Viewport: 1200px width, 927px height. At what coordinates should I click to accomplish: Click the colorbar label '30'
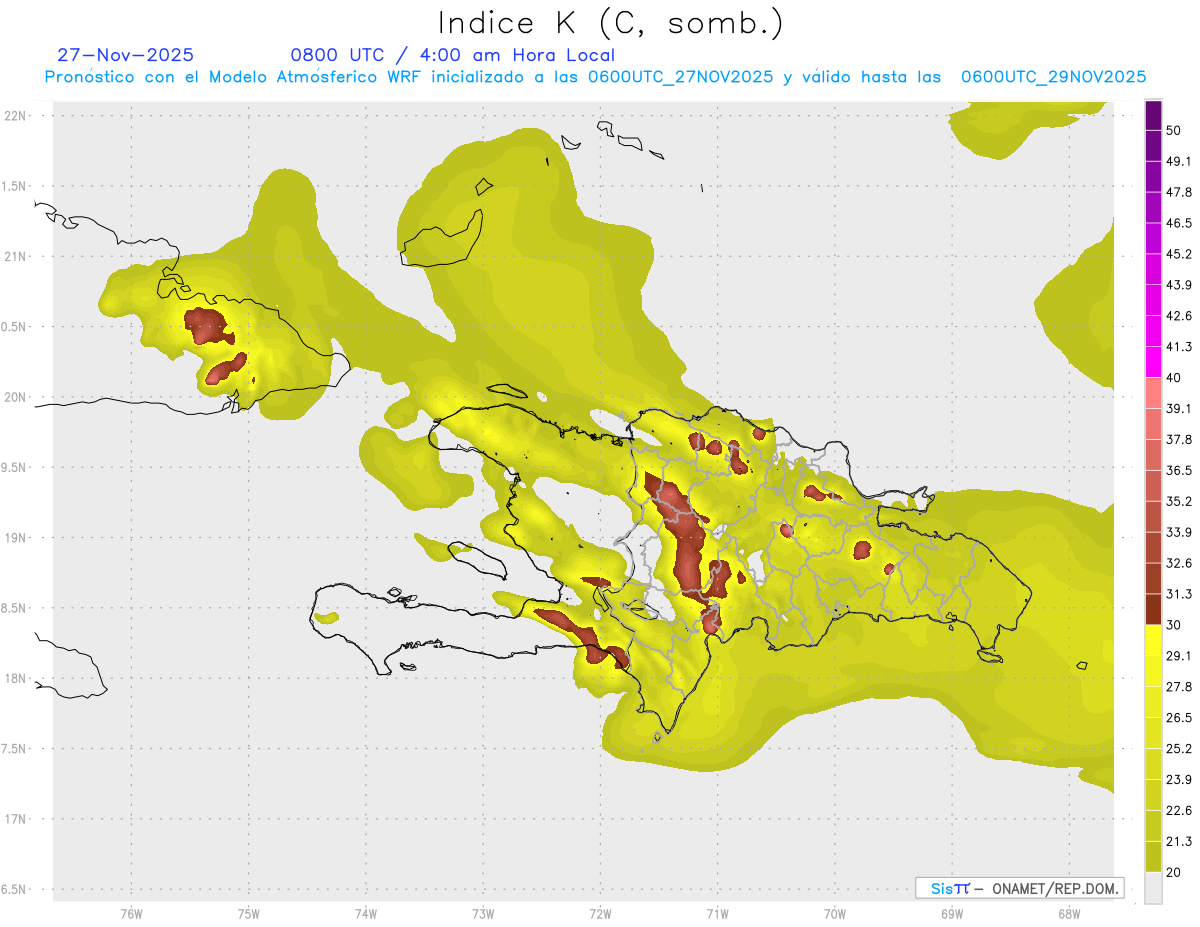1174,625
